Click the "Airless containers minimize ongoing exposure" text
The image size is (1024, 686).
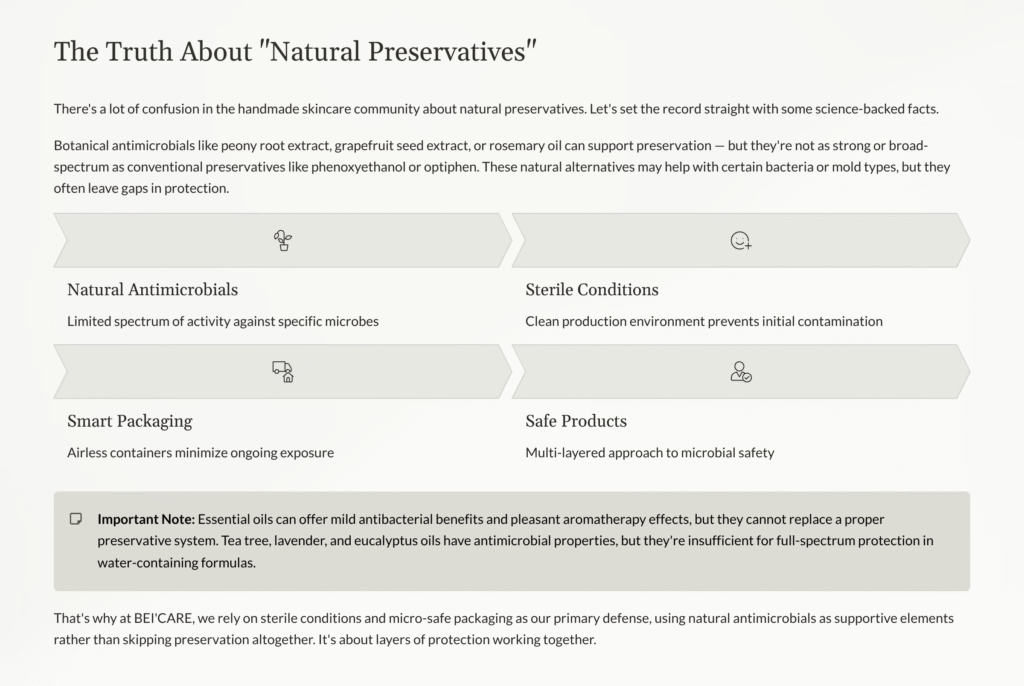click(x=200, y=453)
